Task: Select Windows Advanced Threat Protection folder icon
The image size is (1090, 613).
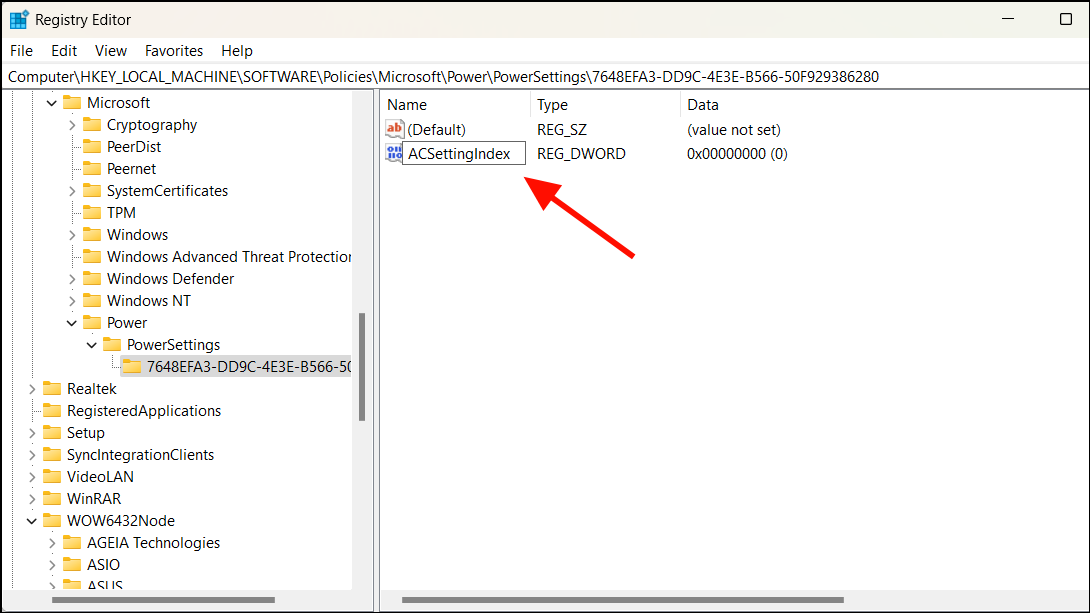Action: (x=92, y=256)
